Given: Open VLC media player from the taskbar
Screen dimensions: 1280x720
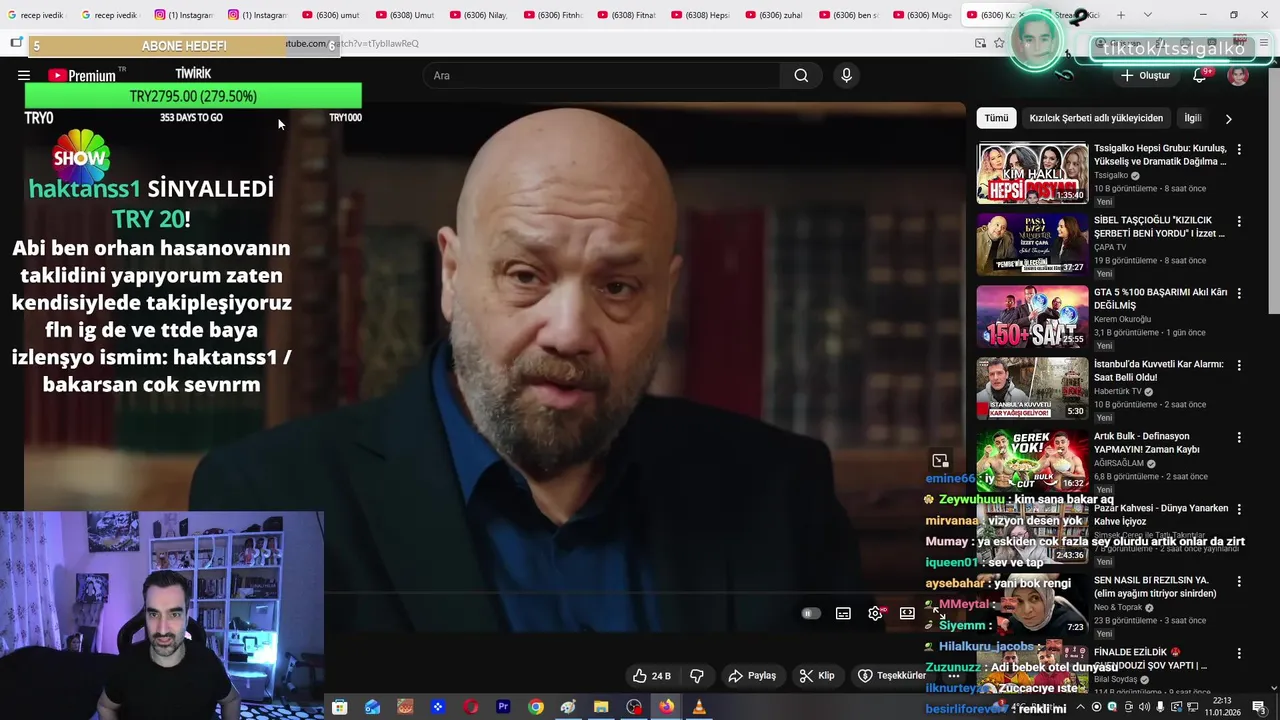Looking at the screenshot, I should click(699, 707).
